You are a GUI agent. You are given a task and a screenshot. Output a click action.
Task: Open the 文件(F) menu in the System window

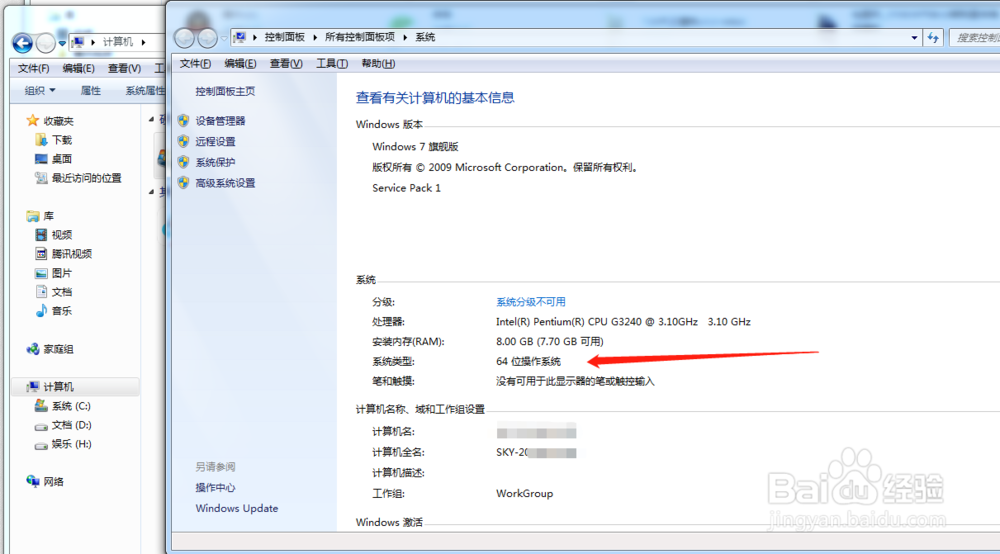(195, 64)
